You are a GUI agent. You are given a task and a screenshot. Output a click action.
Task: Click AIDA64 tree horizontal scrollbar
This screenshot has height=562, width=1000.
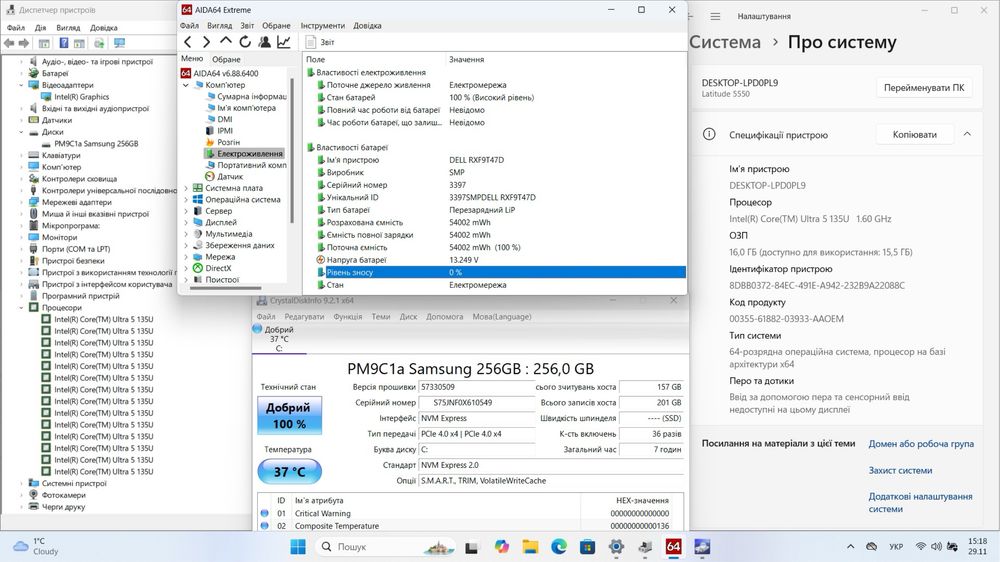(x=226, y=288)
